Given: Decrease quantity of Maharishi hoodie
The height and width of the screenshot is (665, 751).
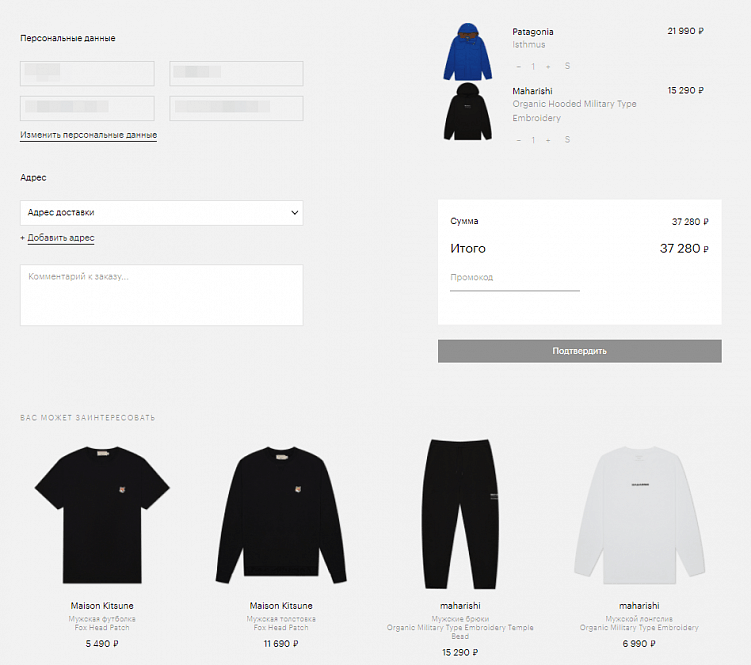Looking at the screenshot, I should point(519,140).
